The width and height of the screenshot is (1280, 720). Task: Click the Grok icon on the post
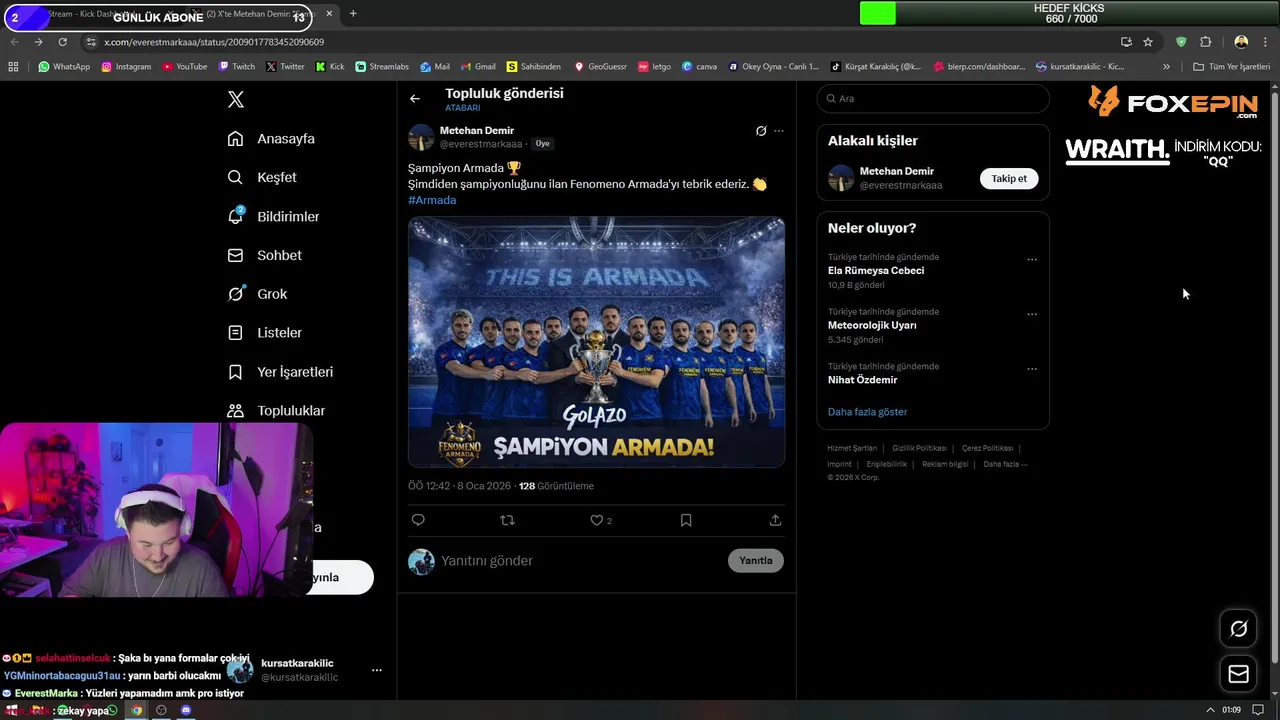761,131
